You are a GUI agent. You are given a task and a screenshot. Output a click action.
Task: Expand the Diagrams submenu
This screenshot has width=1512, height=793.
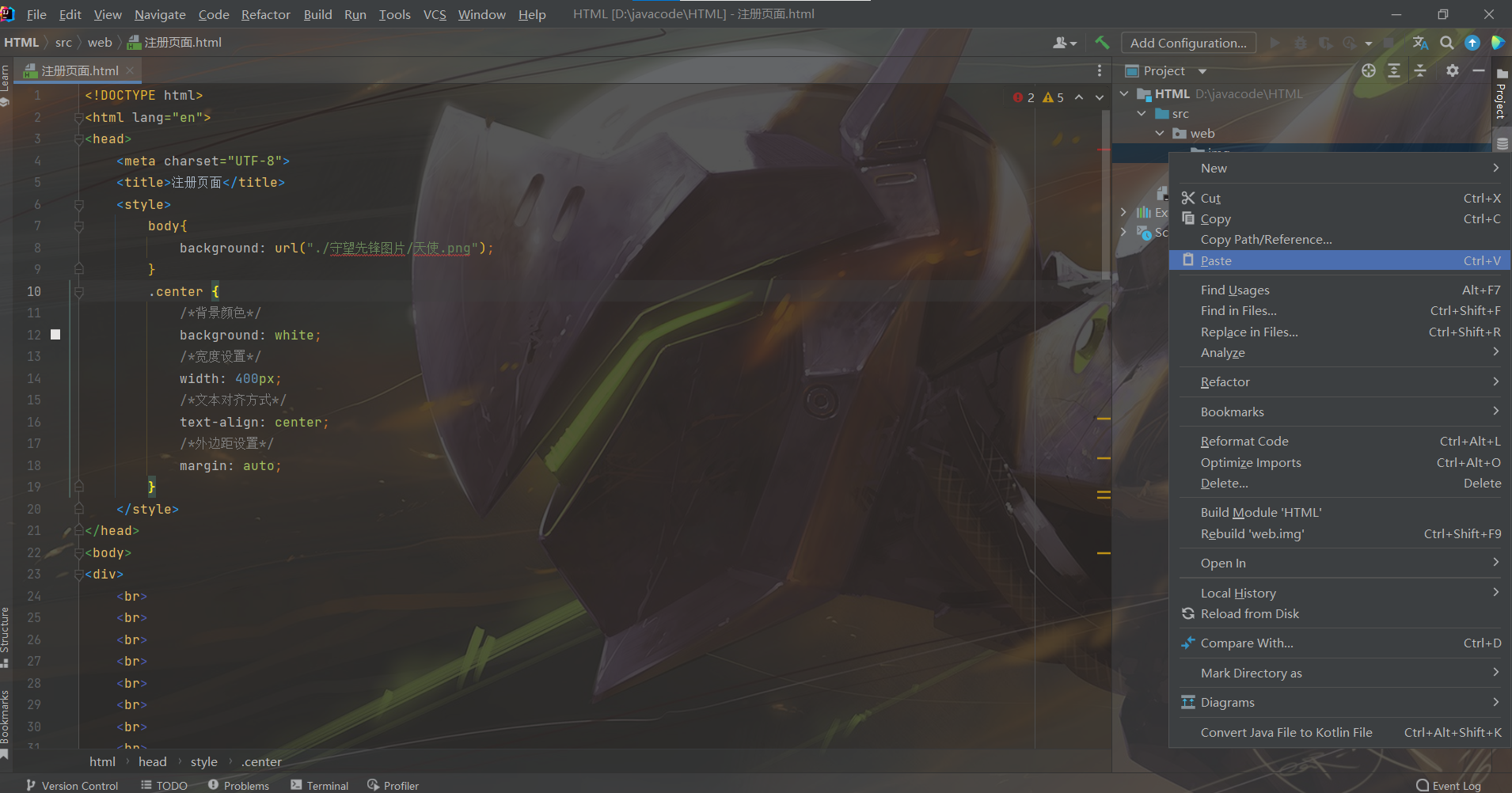pos(1339,702)
